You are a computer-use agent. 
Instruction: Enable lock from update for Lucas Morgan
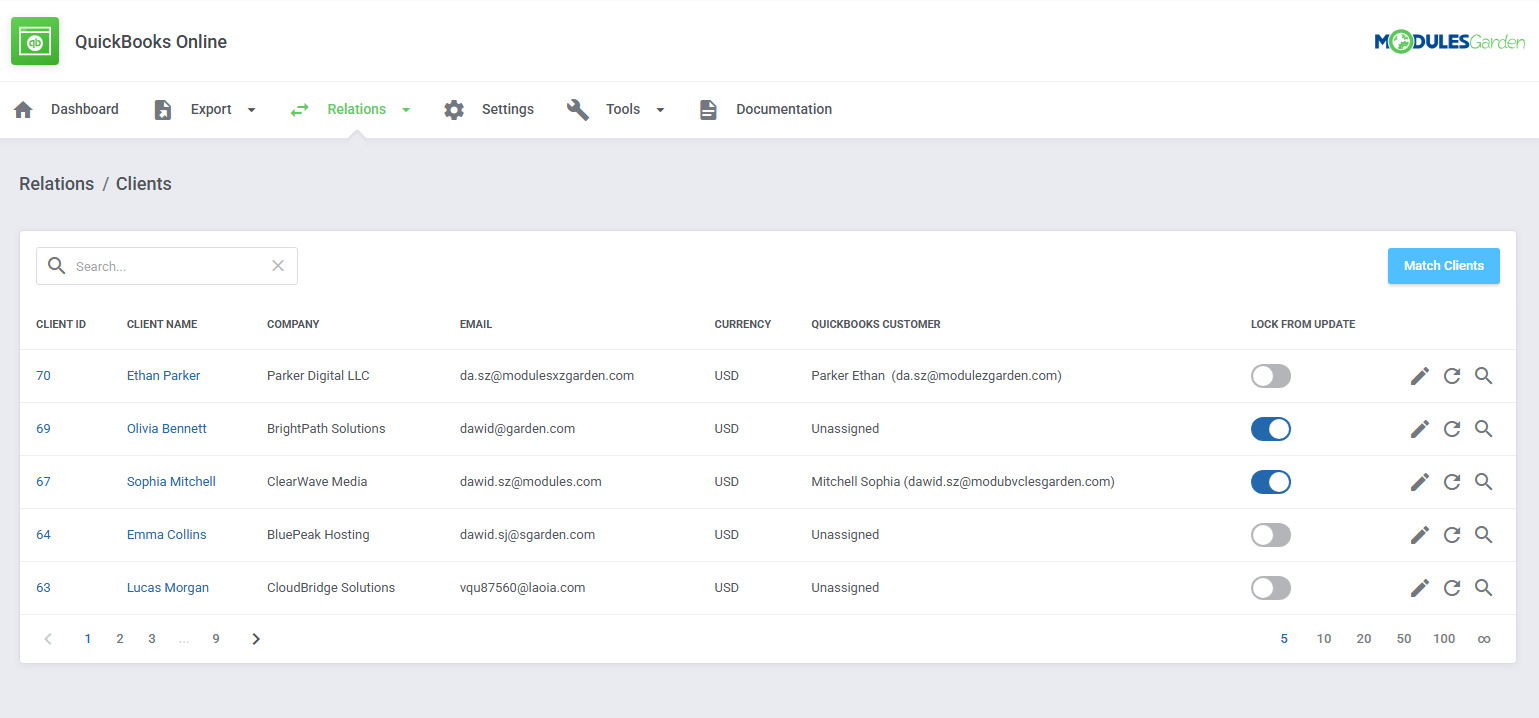1271,588
